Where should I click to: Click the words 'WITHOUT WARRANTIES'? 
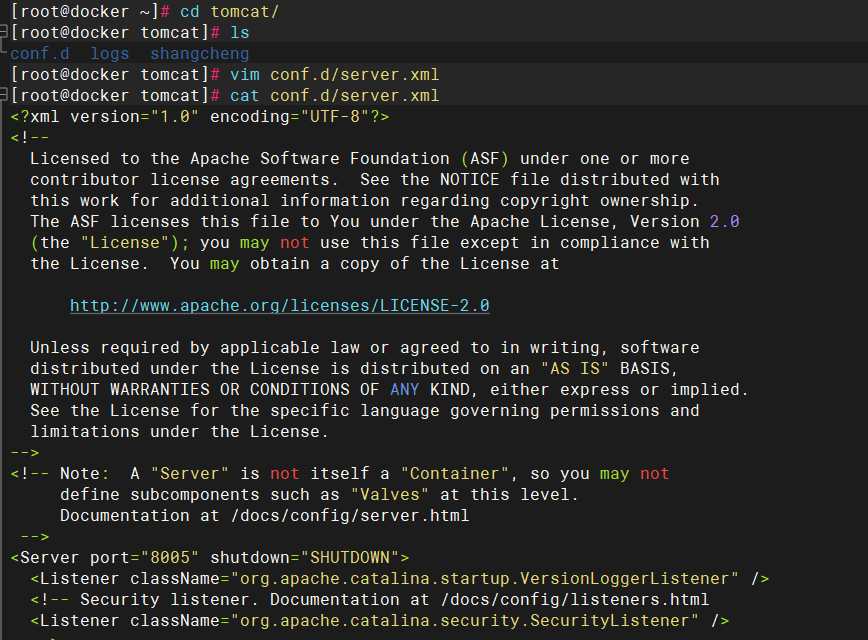(x=120, y=389)
